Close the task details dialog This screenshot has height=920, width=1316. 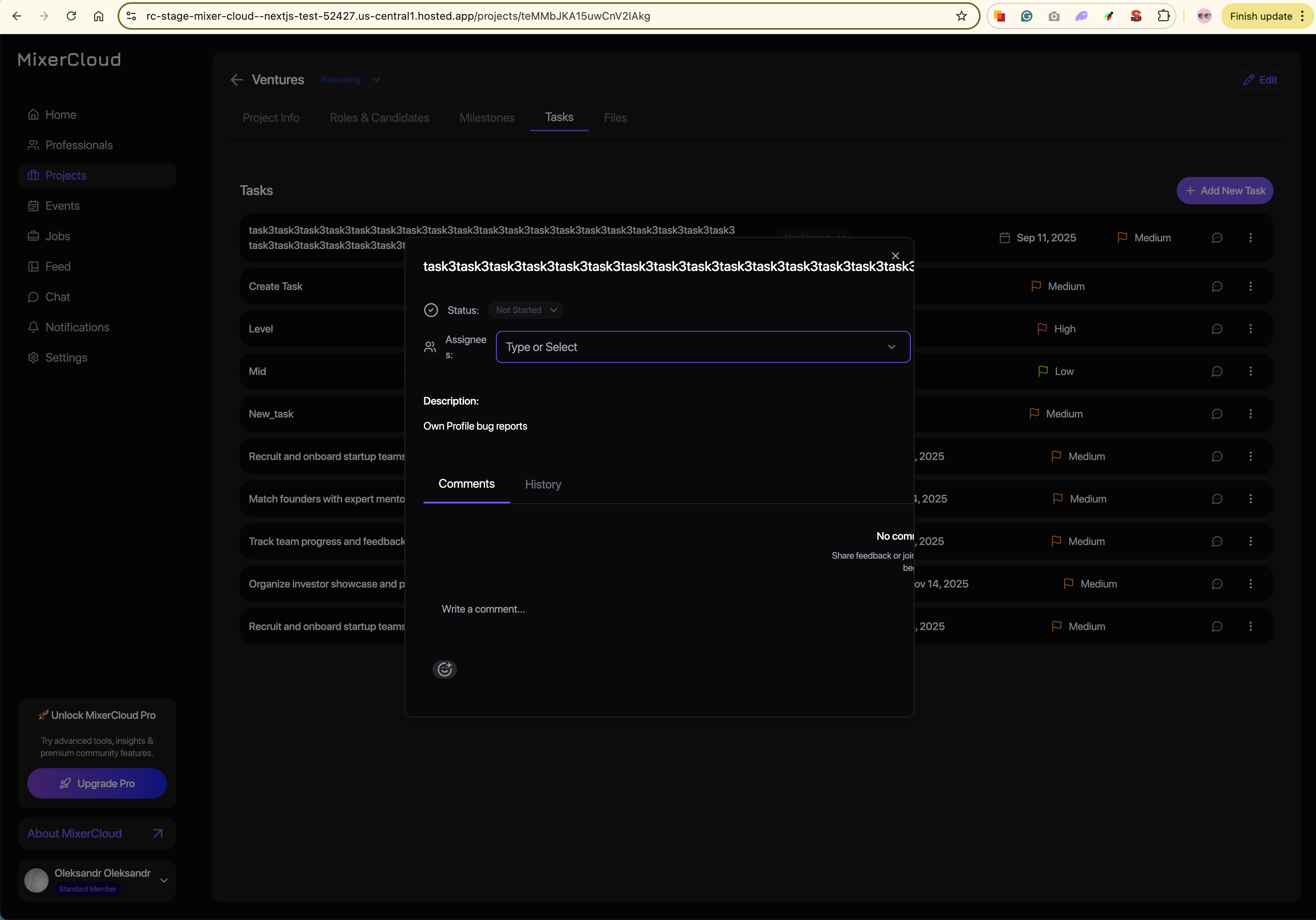[895, 256]
